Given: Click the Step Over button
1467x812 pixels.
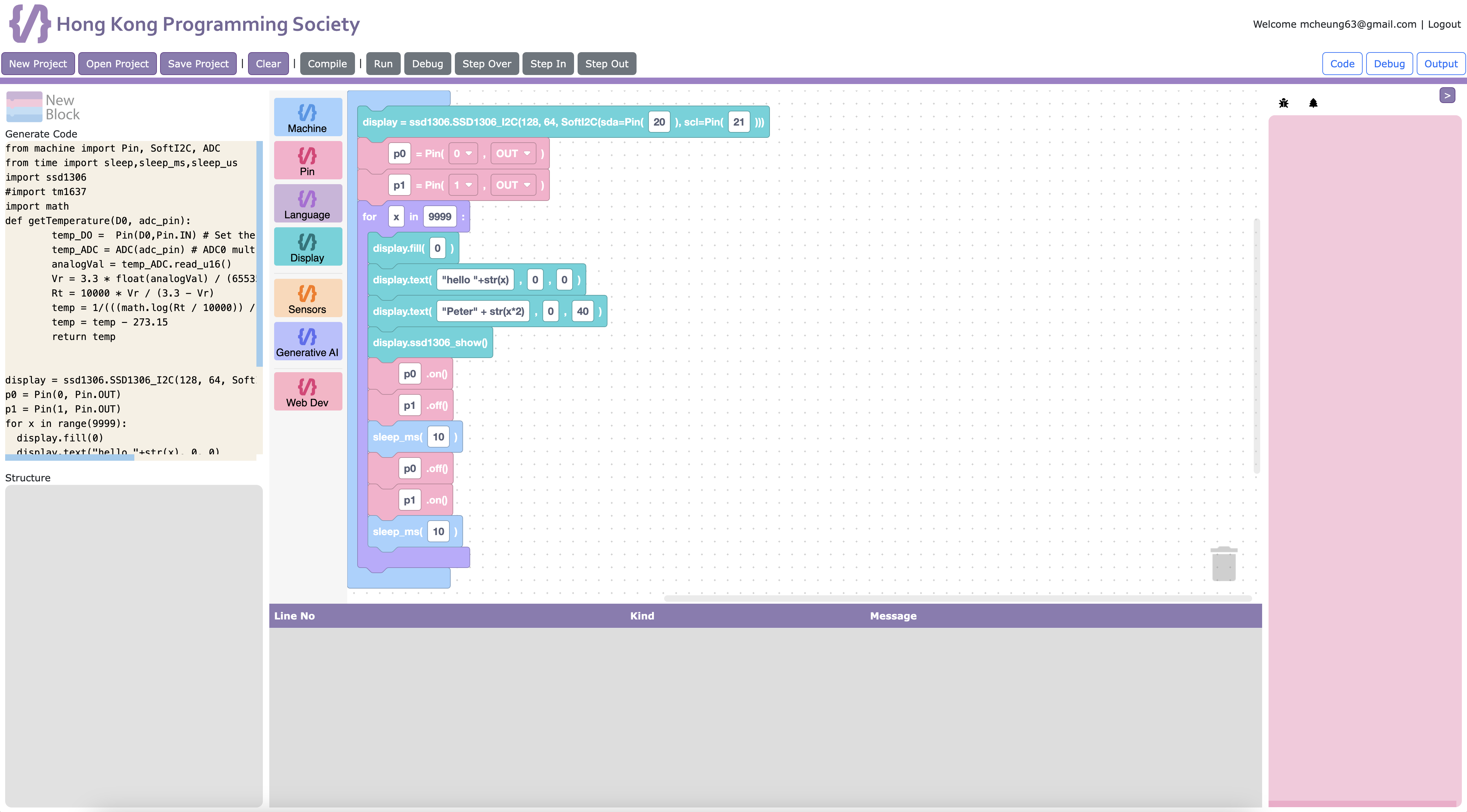Looking at the screenshot, I should [x=487, y=64].
